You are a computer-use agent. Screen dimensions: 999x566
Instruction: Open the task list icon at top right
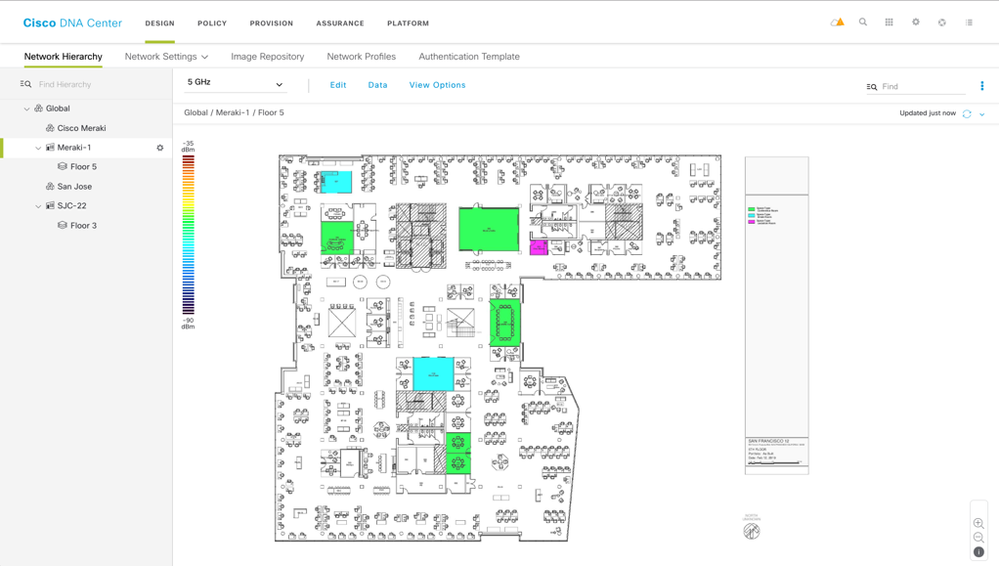coord(969,22)
